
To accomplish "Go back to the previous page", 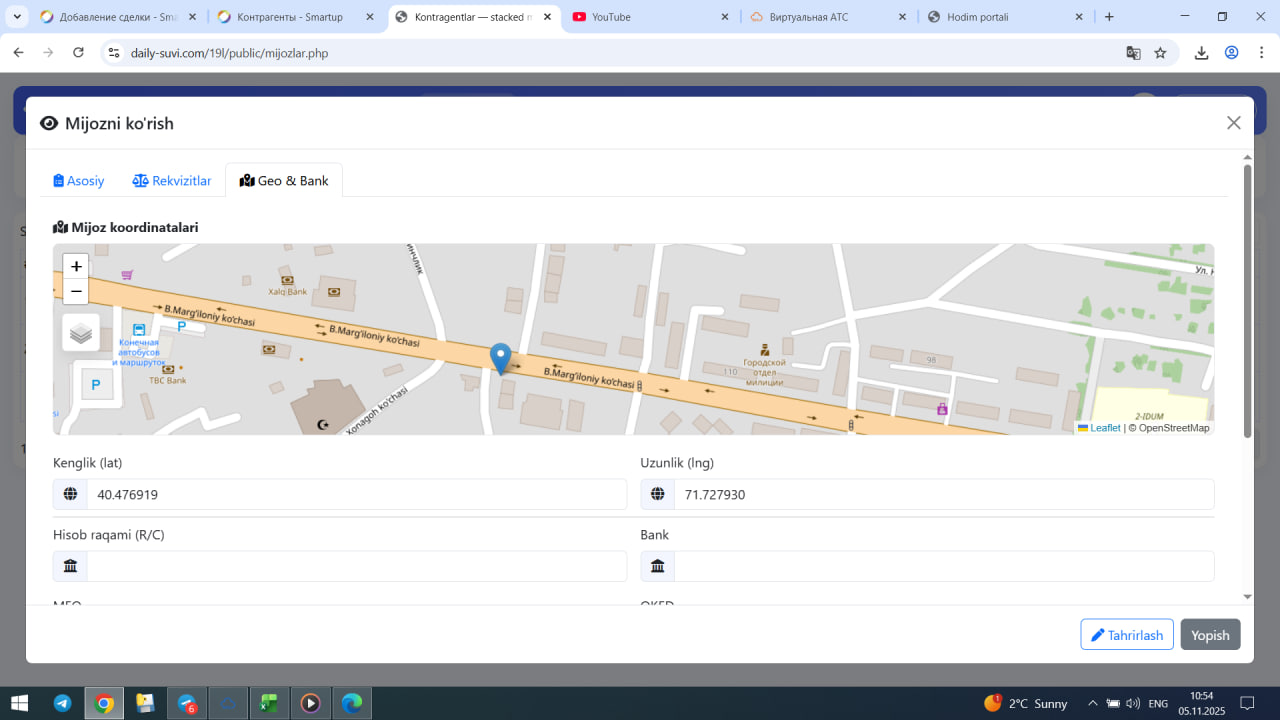I will (x=18, y=53).
